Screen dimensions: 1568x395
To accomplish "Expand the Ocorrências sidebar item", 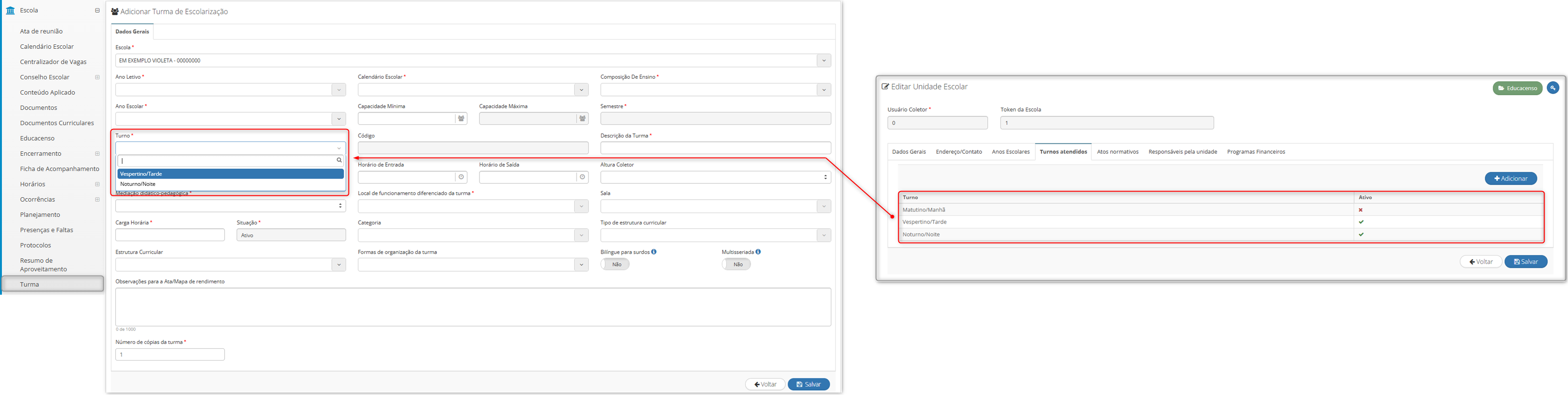I will (x=98, y=200).
